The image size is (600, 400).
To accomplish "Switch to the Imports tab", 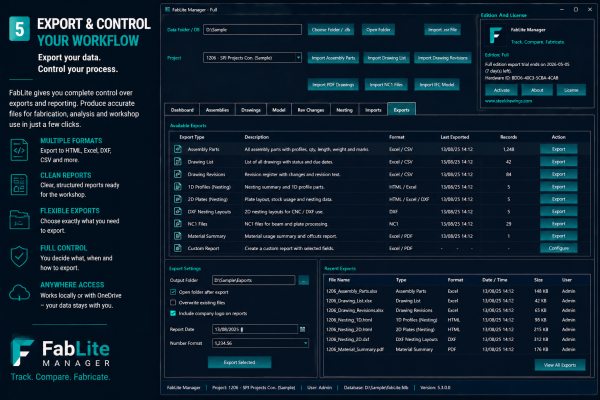I will [373, 110].
